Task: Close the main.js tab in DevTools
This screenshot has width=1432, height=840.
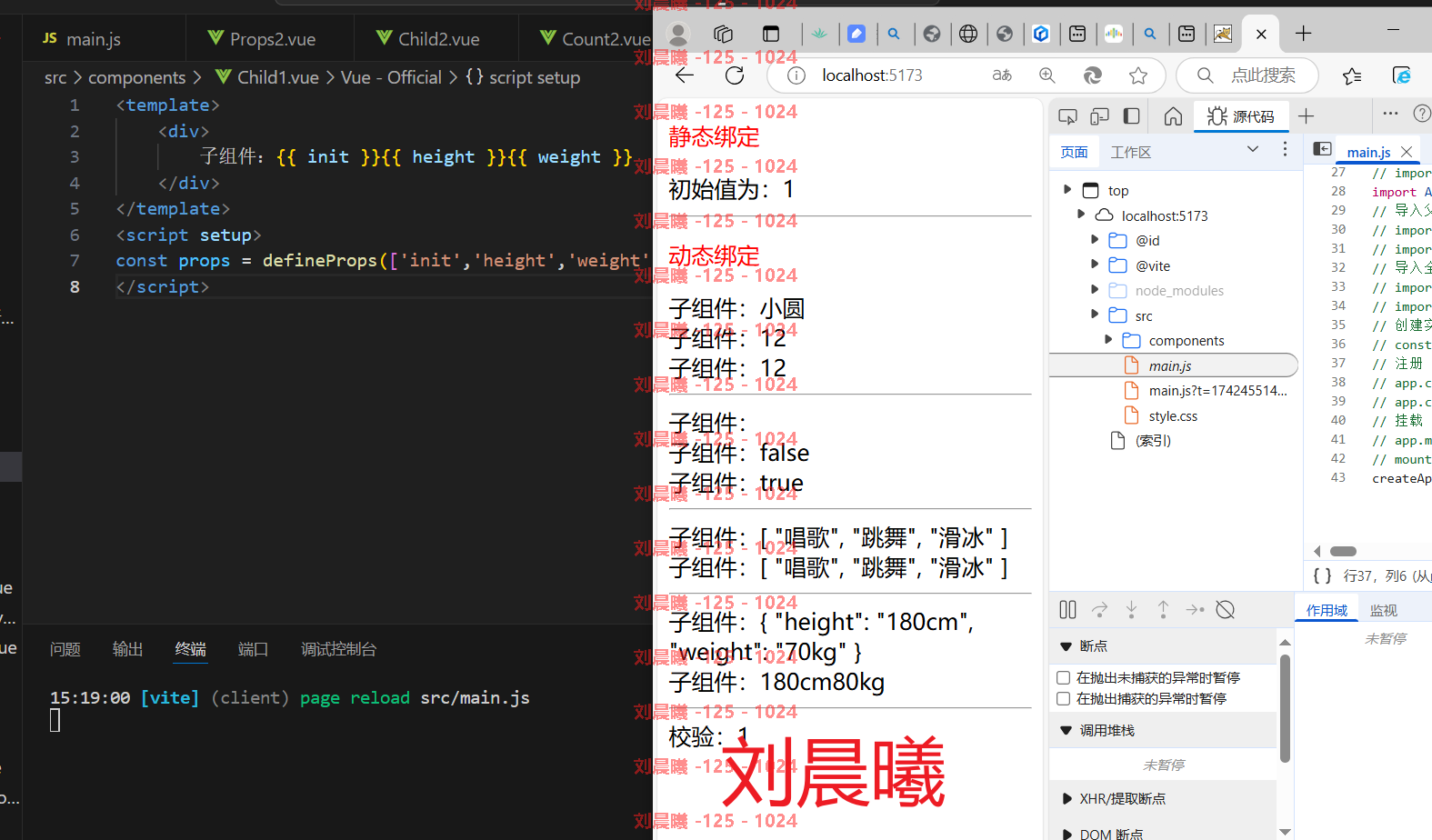Action: coord(1407,151)
